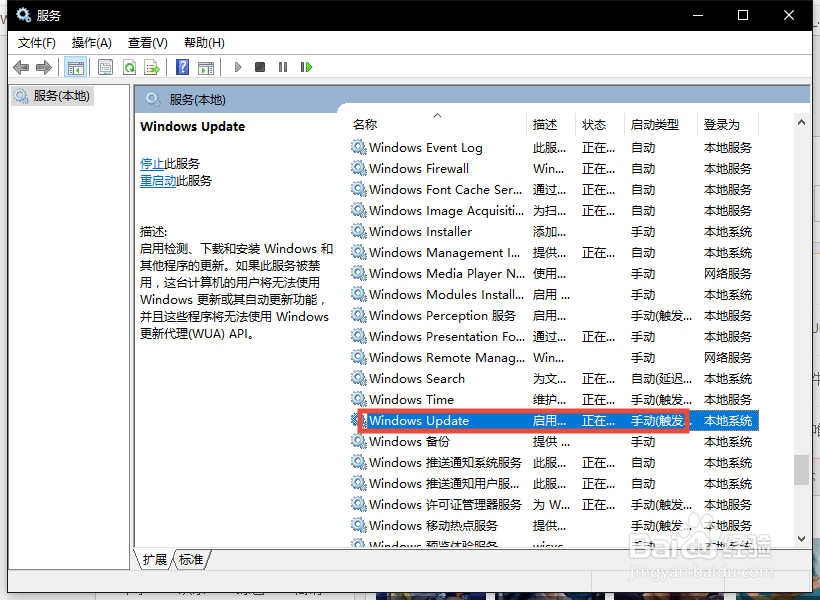
Task: Click the 服务(本地) panel header
Action: point(197,99)
